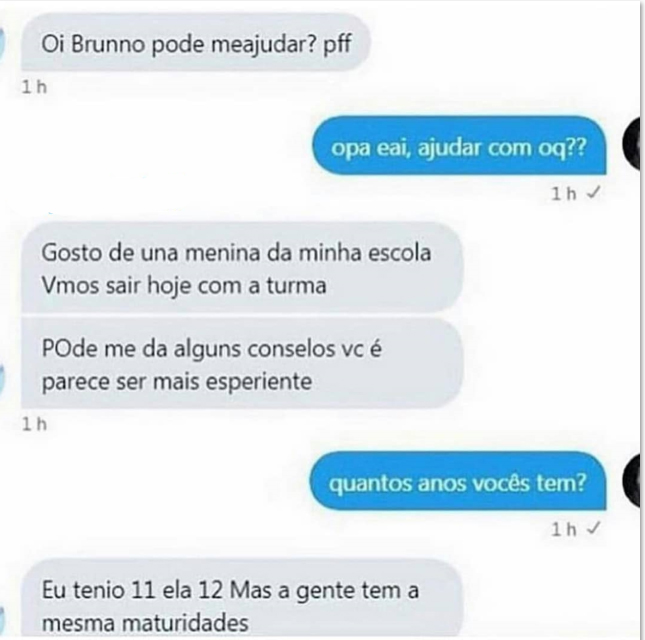Click the delivered checkmark under 'quantos anos' message
The height and width of the screenshot is (640, 645).
point(594,528)
